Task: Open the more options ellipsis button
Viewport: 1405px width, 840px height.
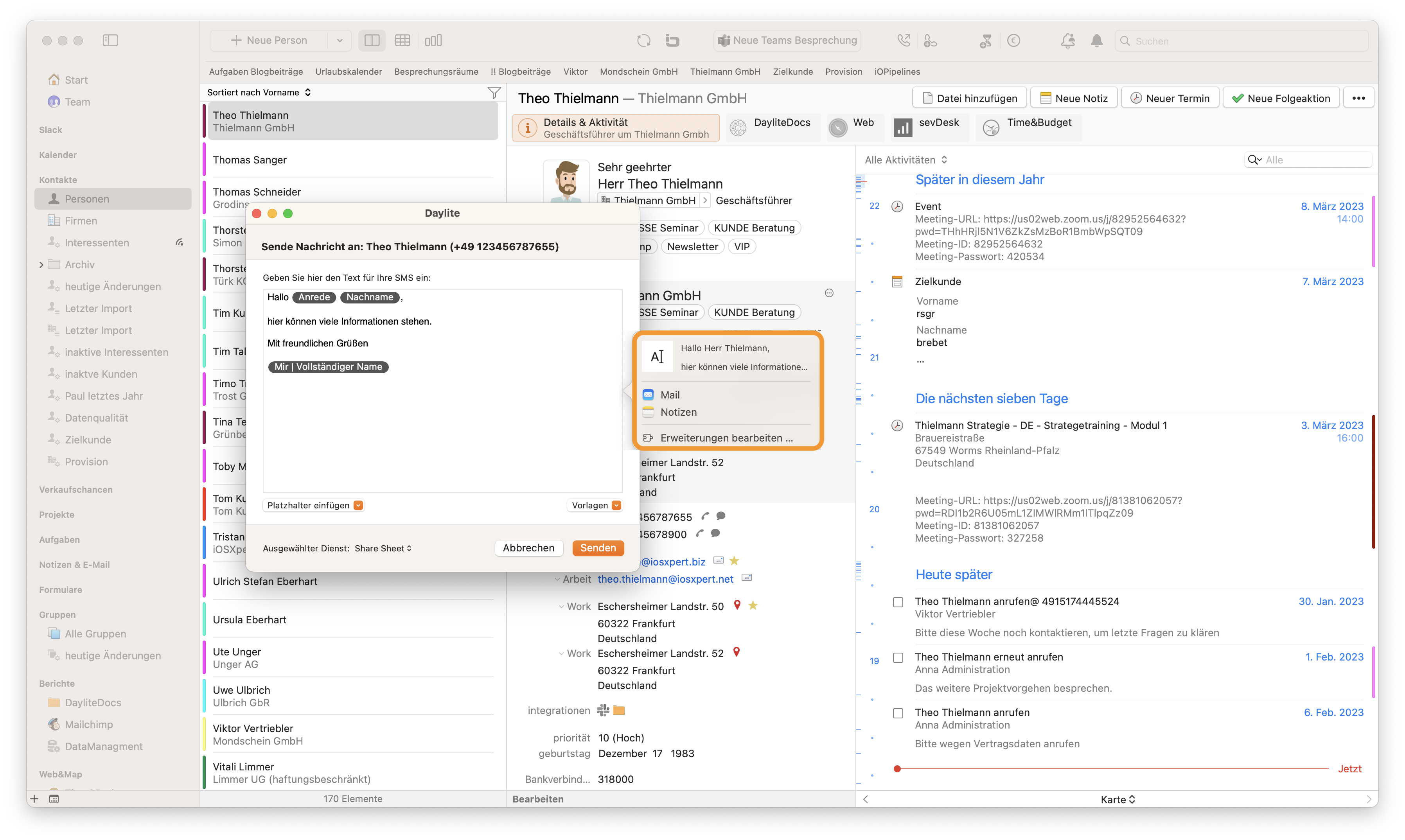Action: pos(1358,98)
